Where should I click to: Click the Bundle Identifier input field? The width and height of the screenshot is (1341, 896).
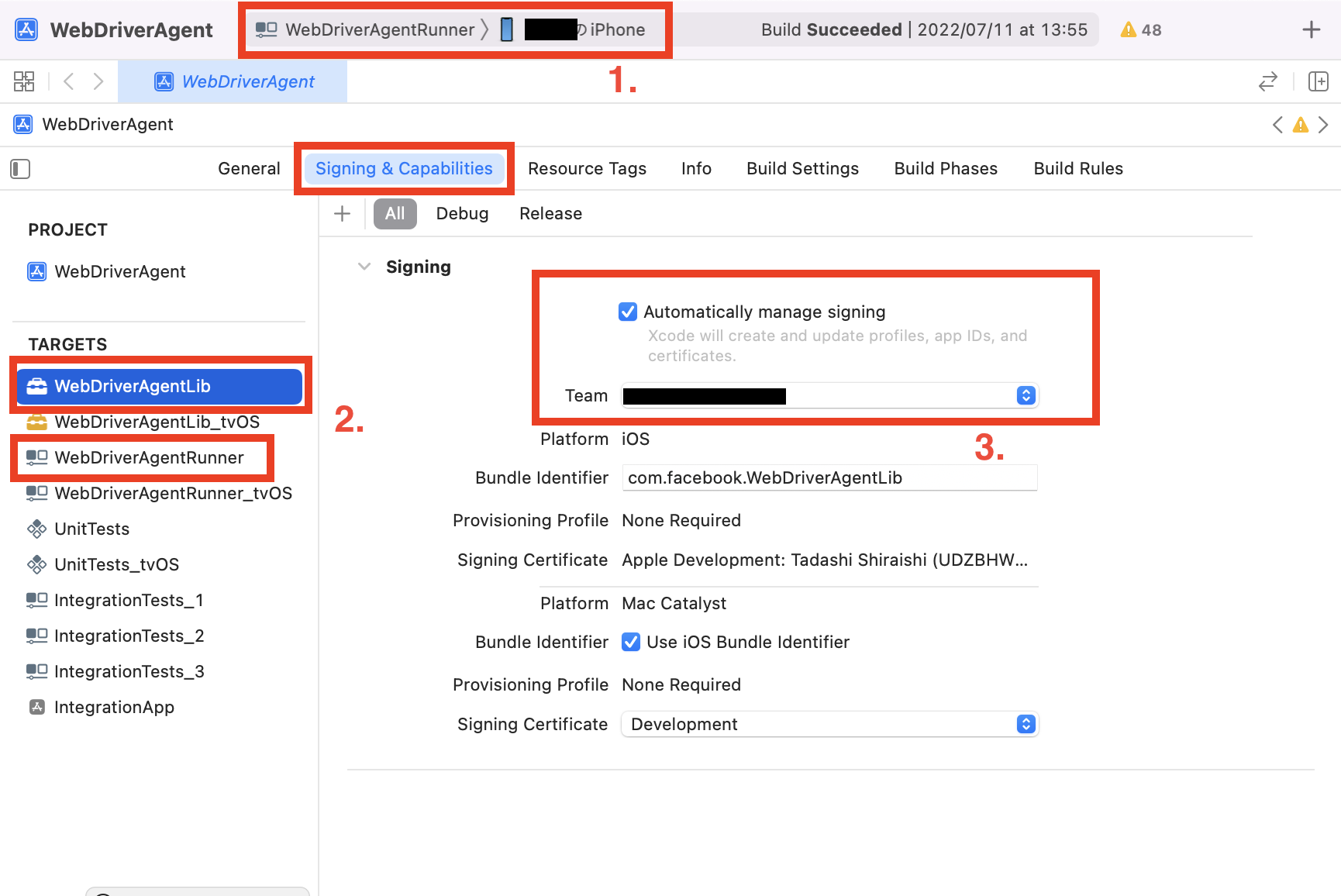click(829, 477)
